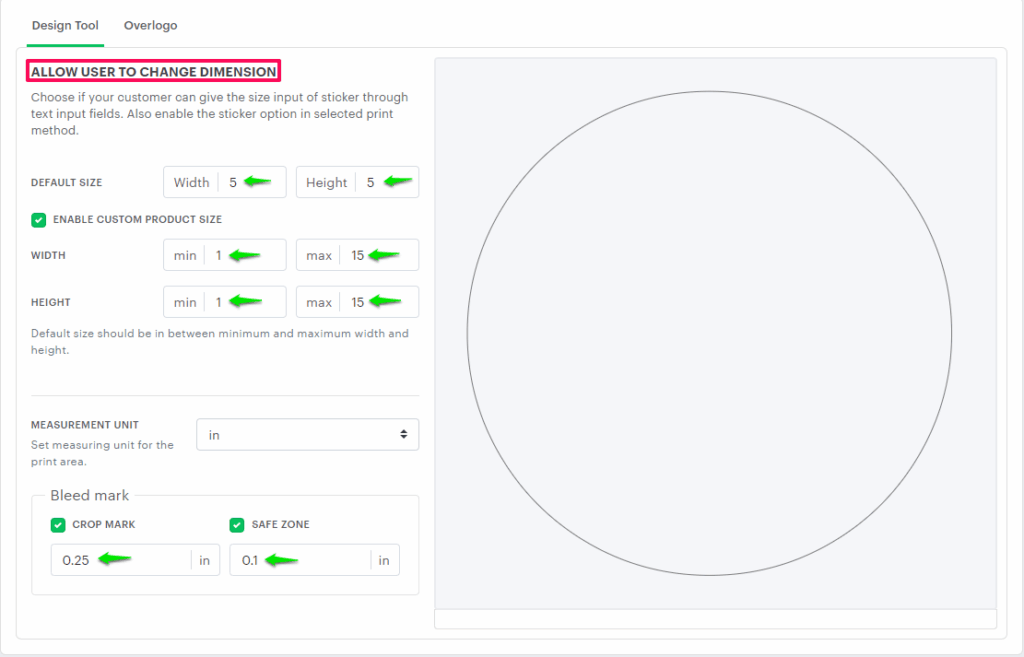Click the circular sticker preview outline
1024x657 pixels.
(x=467, y=333)
